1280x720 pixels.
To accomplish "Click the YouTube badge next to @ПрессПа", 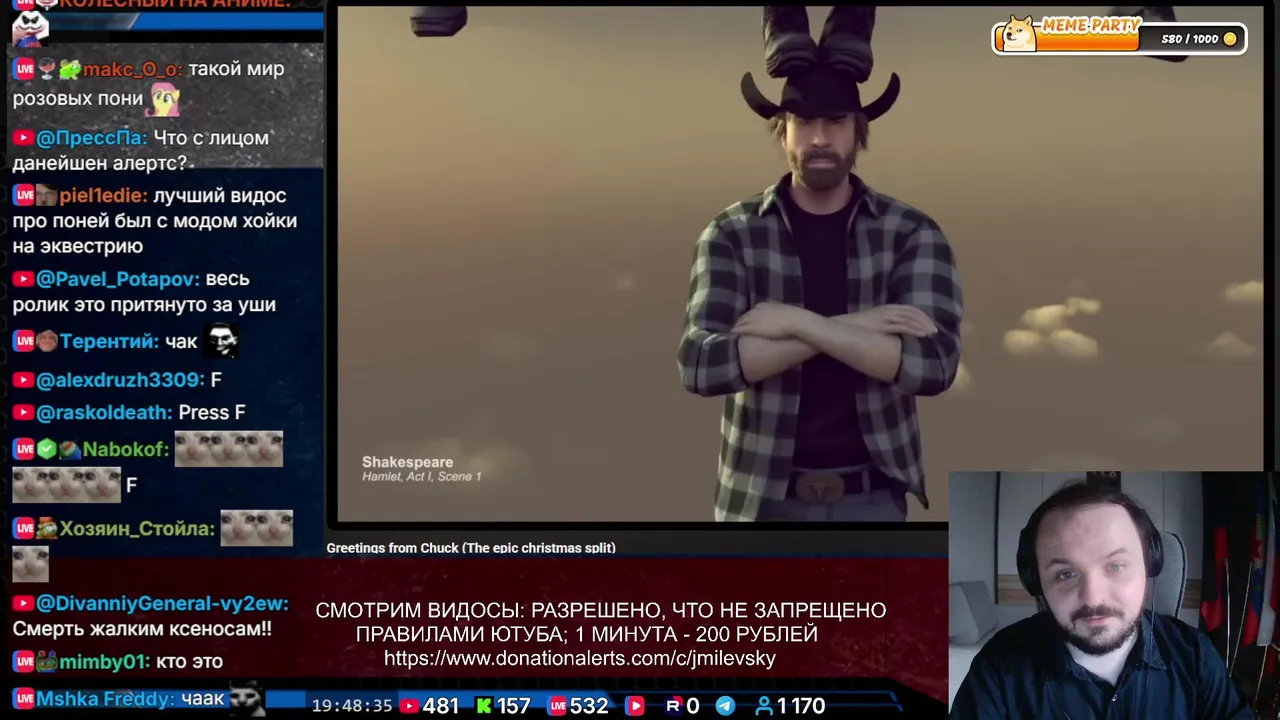I will click(x=23, y=138).
